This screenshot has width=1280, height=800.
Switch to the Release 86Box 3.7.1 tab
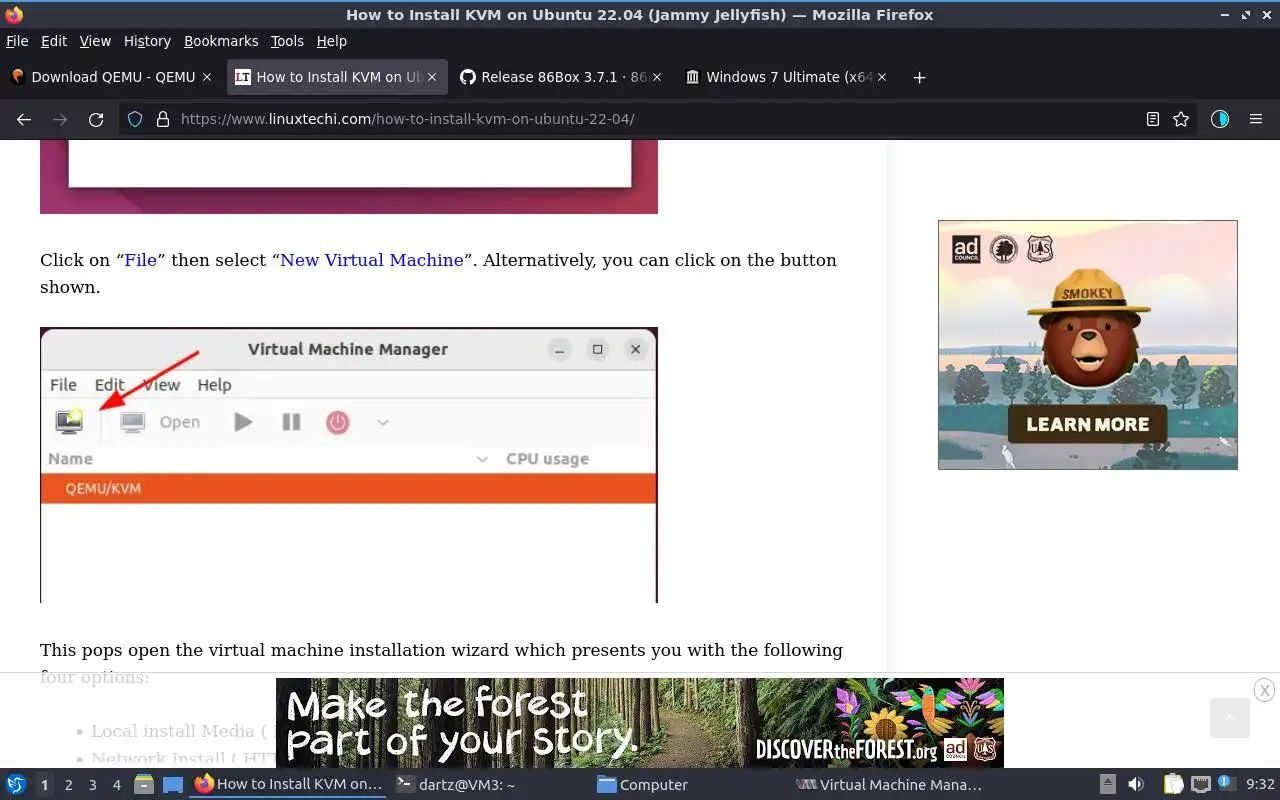560,77
